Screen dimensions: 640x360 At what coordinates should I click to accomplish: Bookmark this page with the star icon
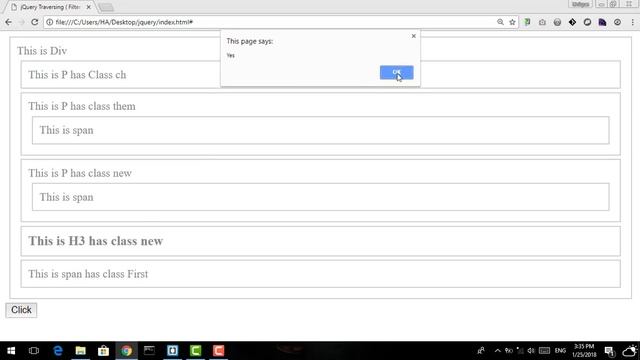tap(512, 22)
